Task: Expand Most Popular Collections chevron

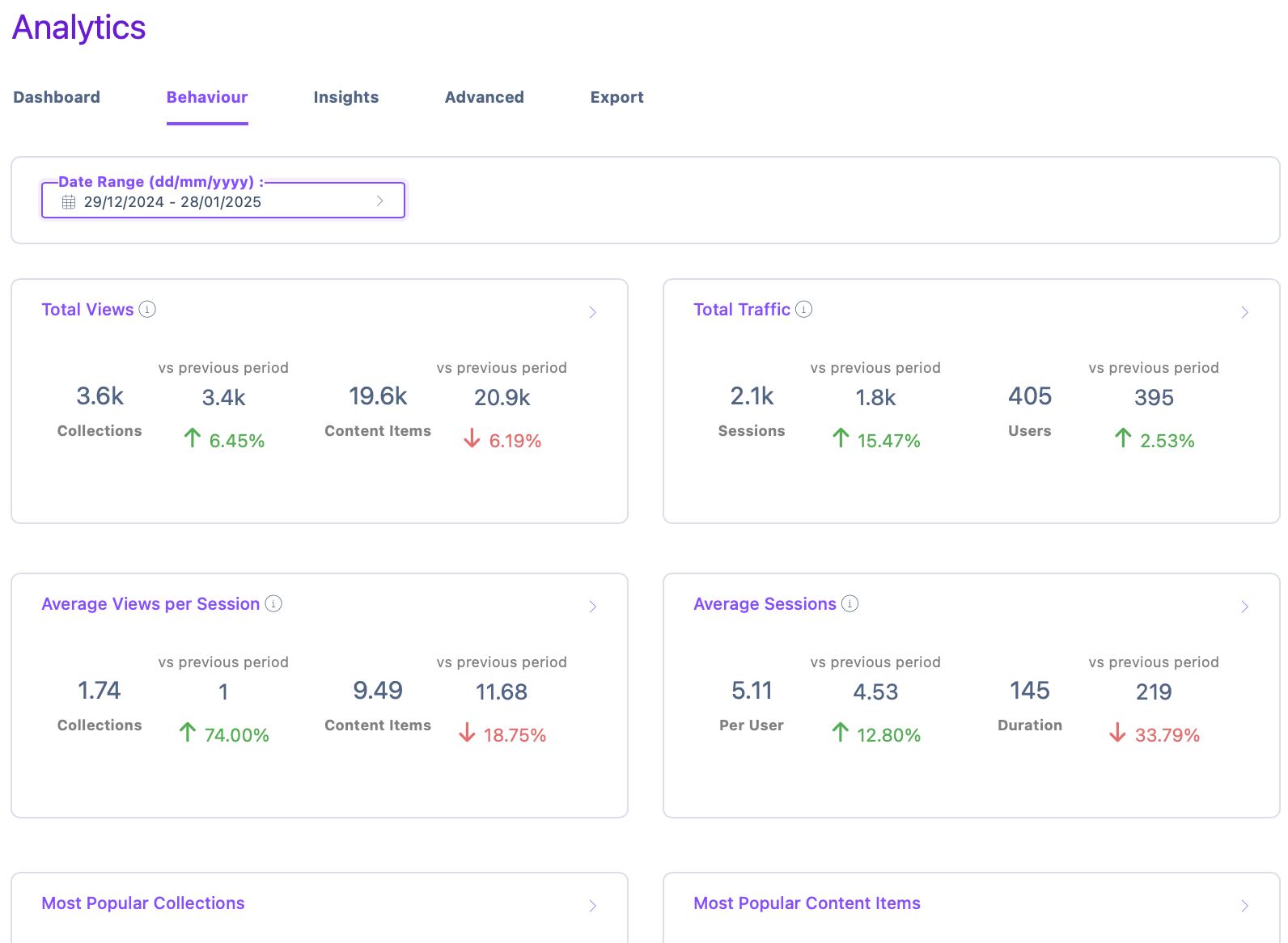Action: click(593, 906)
